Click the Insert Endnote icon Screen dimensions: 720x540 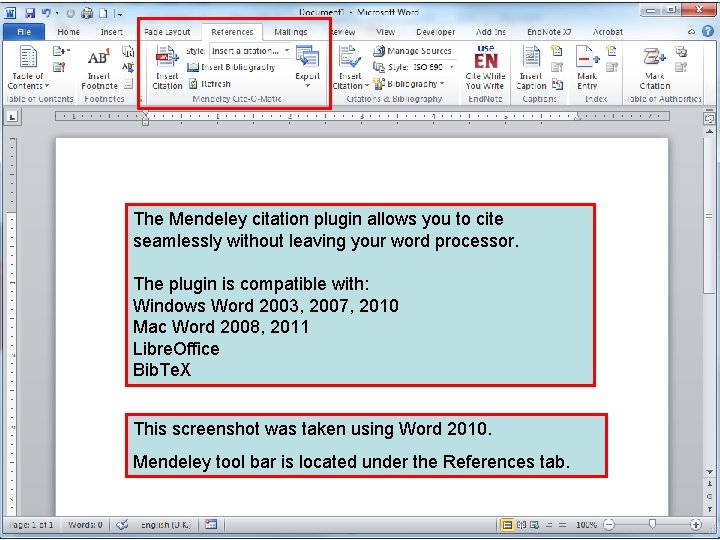point(128,51)
